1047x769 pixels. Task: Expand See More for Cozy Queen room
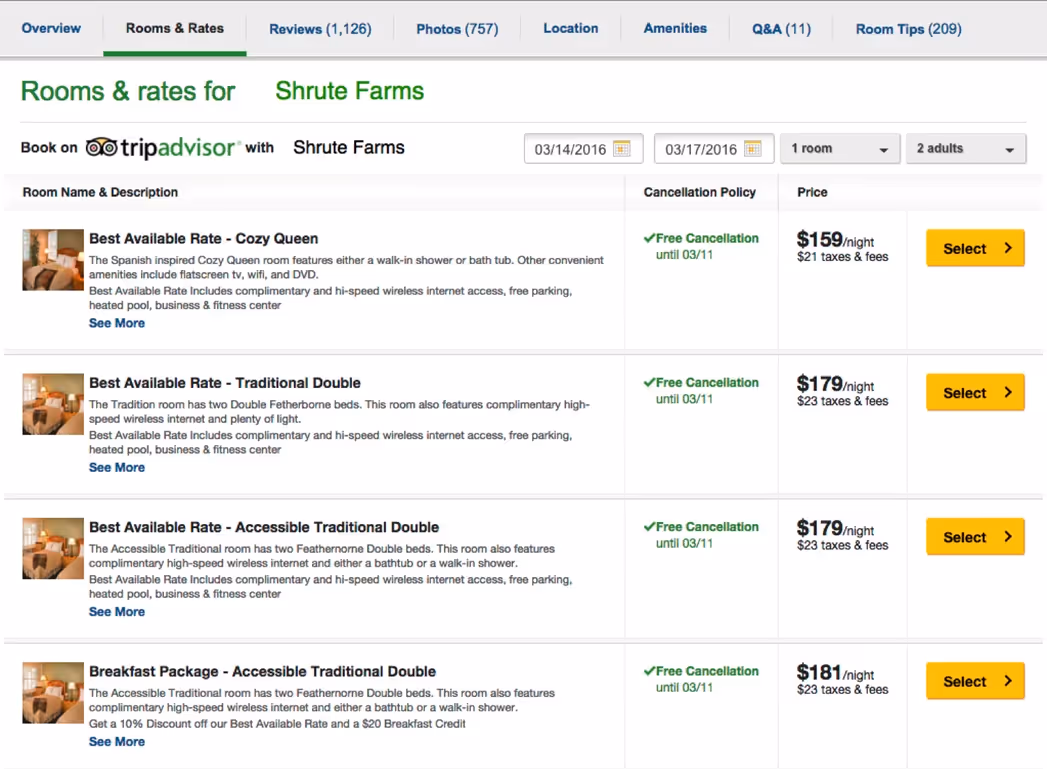tap(116, 322)
